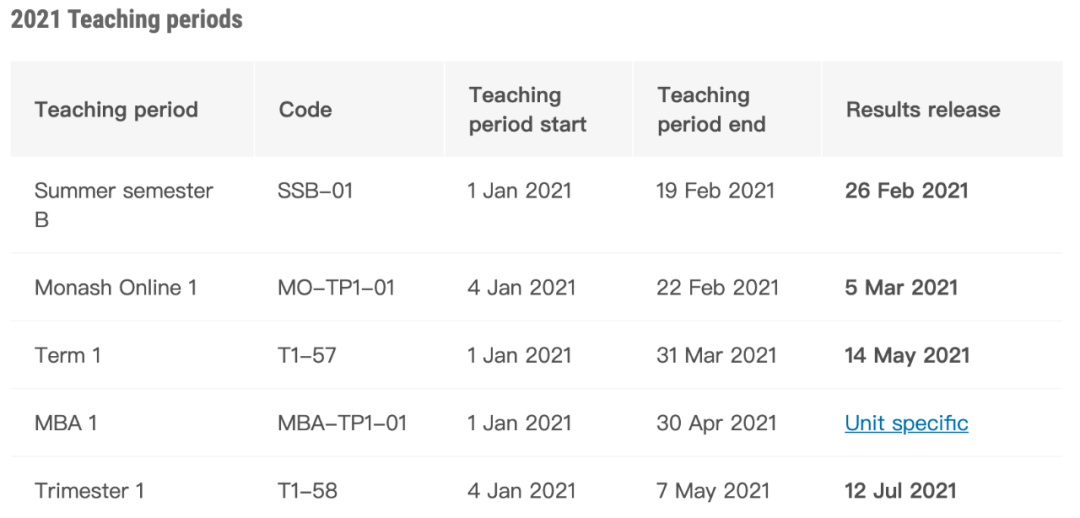
Task: Select the Trimester 1 row label
Action: coord(90,491)
